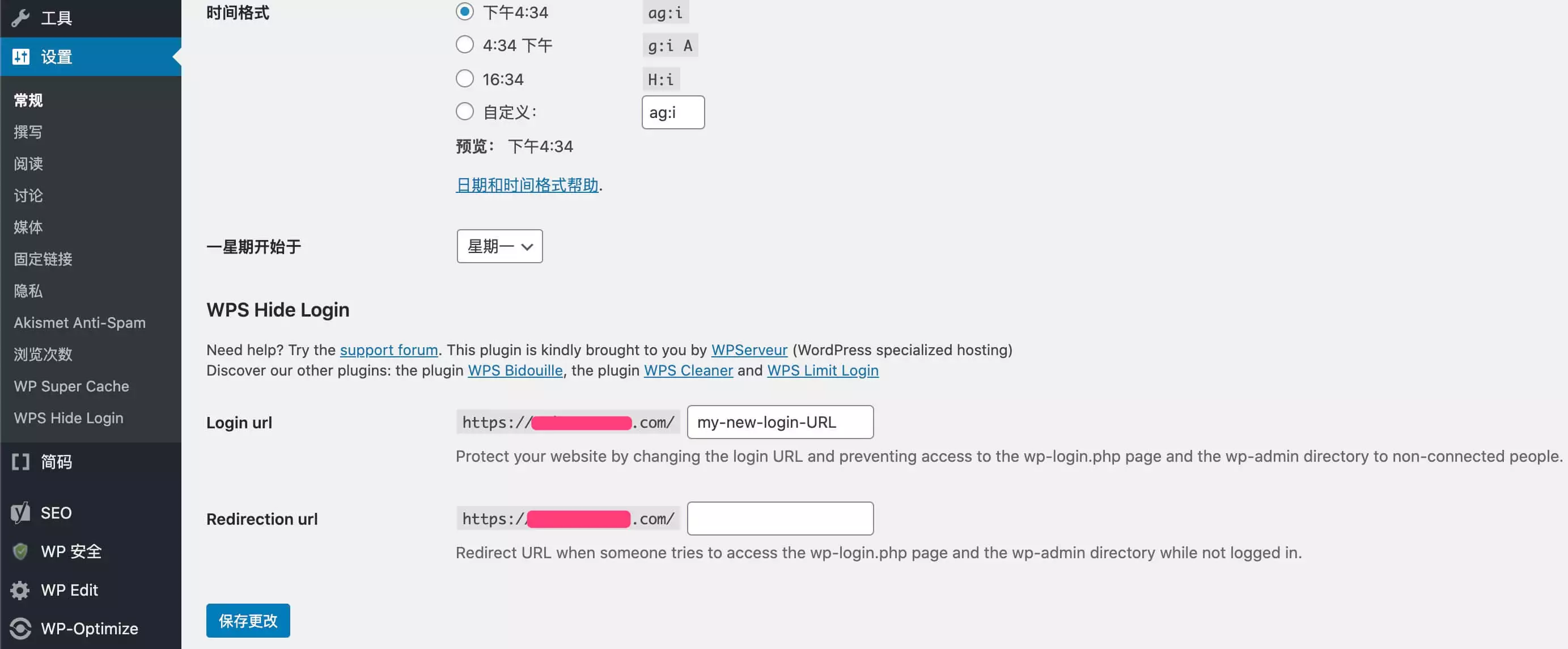
Task: Select the 自定义 custom time format option
Action: (463, 111)
